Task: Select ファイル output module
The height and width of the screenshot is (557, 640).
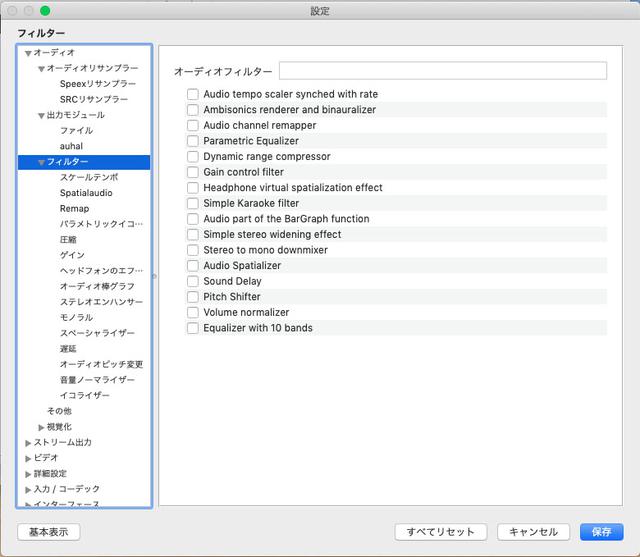Action: click(76, 131)
